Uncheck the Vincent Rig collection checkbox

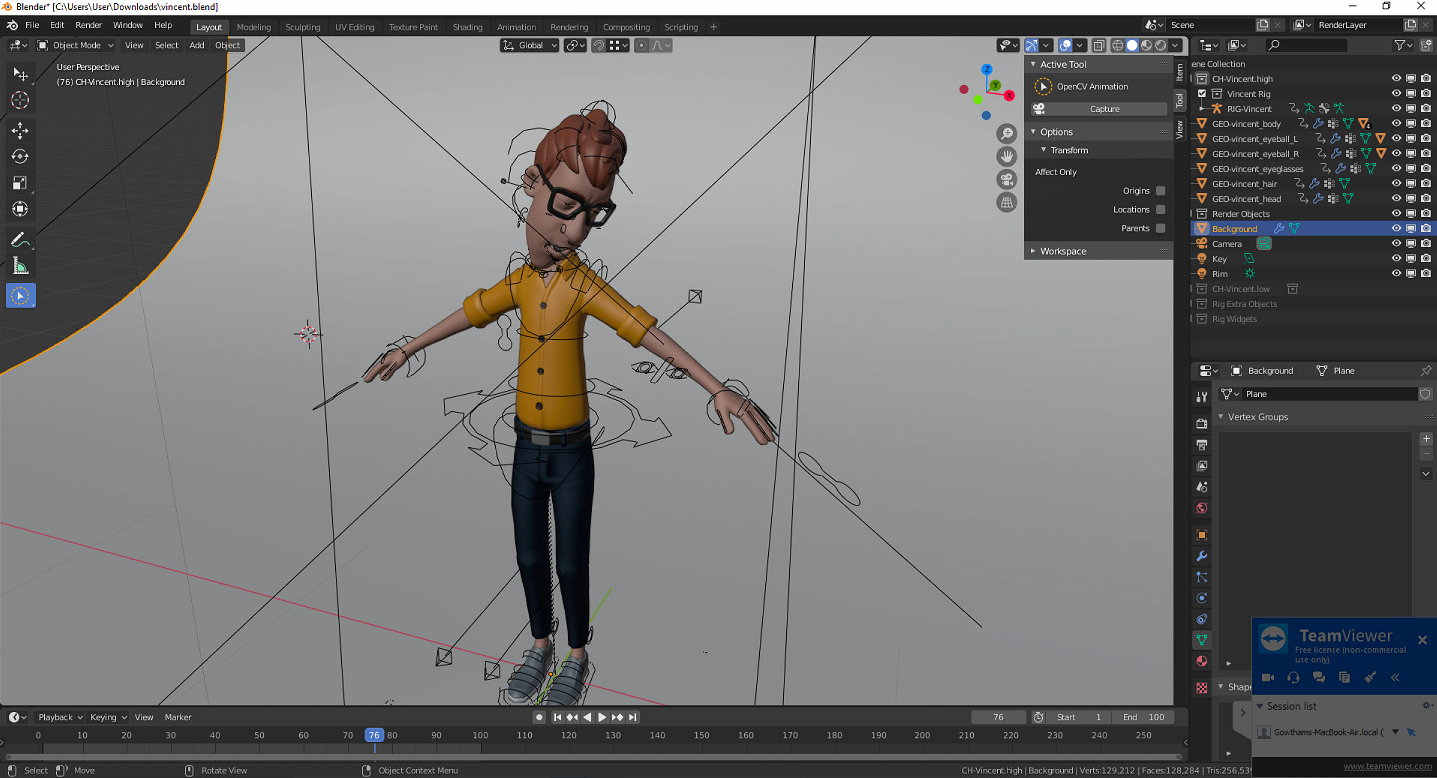pyautogui.click(x=1202, y=92)
